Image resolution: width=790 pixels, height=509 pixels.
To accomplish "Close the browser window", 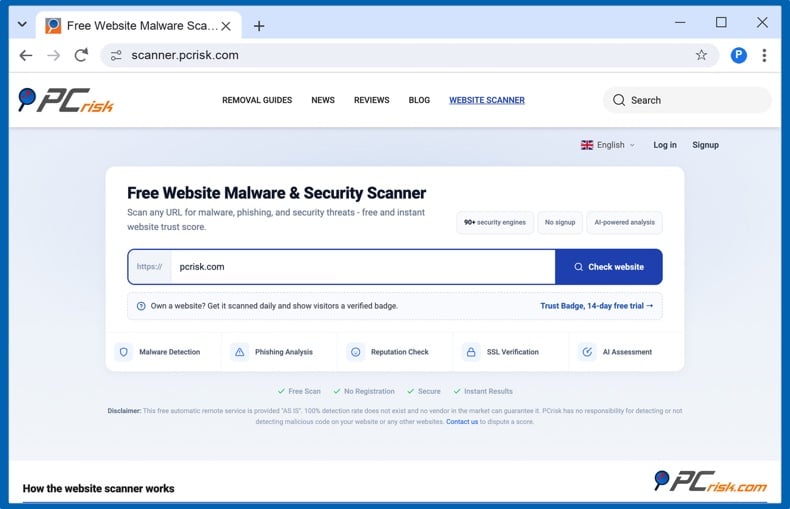I will click(762, 23).
